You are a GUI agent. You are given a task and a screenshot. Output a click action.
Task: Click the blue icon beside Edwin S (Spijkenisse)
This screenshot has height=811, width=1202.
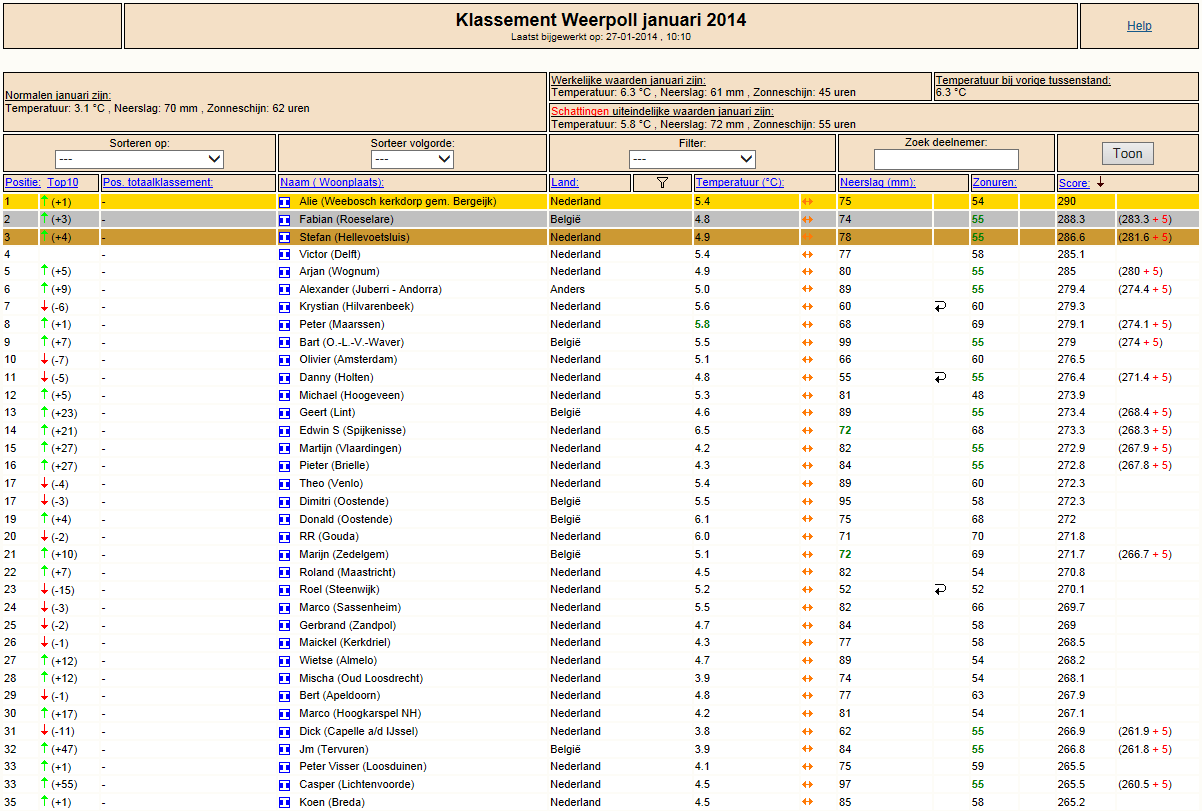click(x=285, y=431)
